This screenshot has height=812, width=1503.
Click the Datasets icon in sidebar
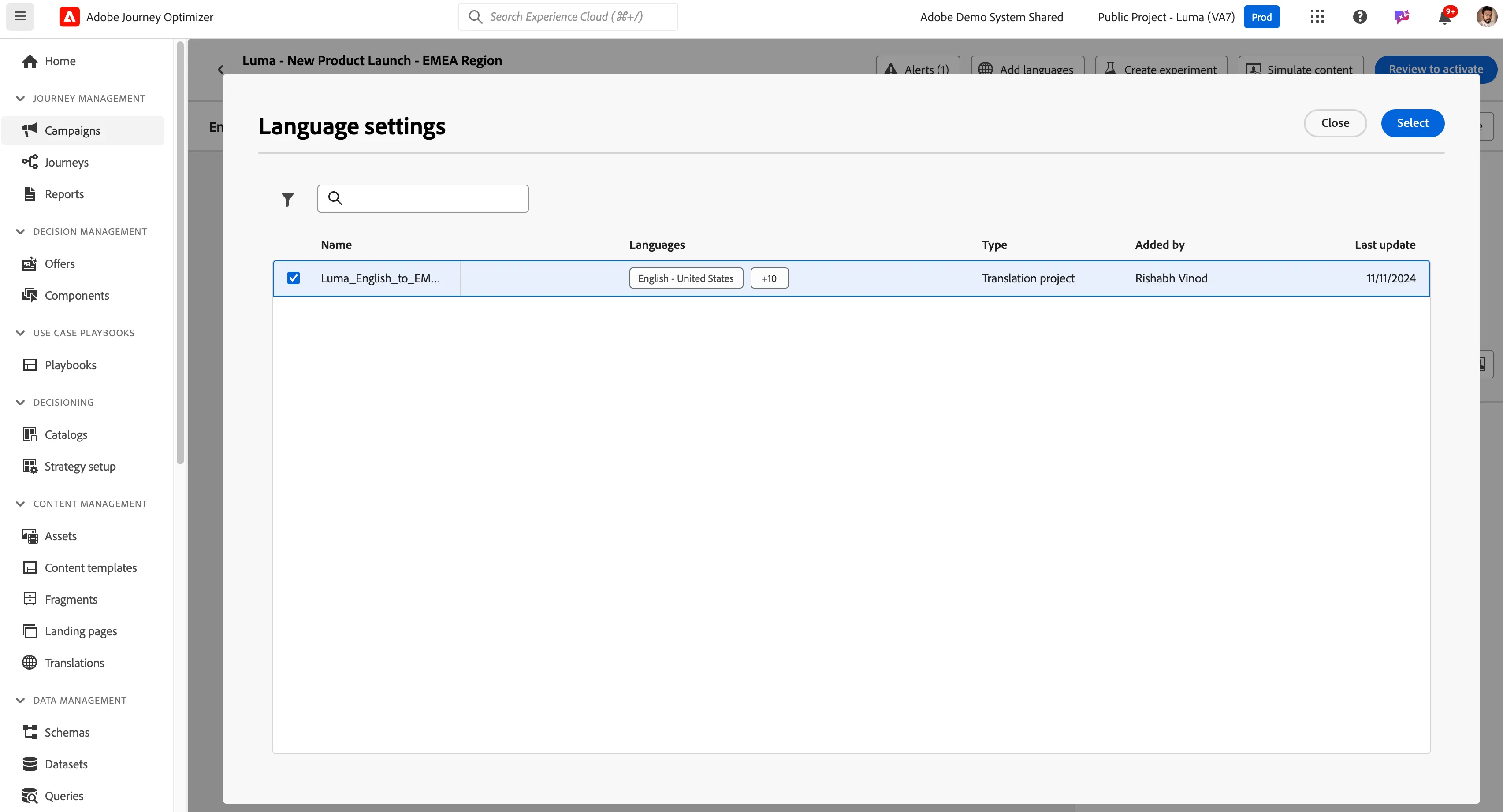(30, 764)
